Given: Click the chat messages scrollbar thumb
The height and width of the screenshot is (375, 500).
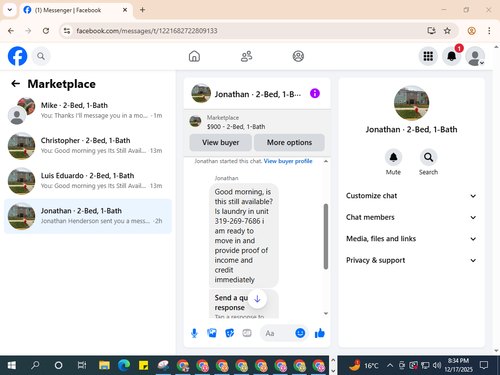Looking at the screenshot, I should pyautogui.click(x=326, y=236).
